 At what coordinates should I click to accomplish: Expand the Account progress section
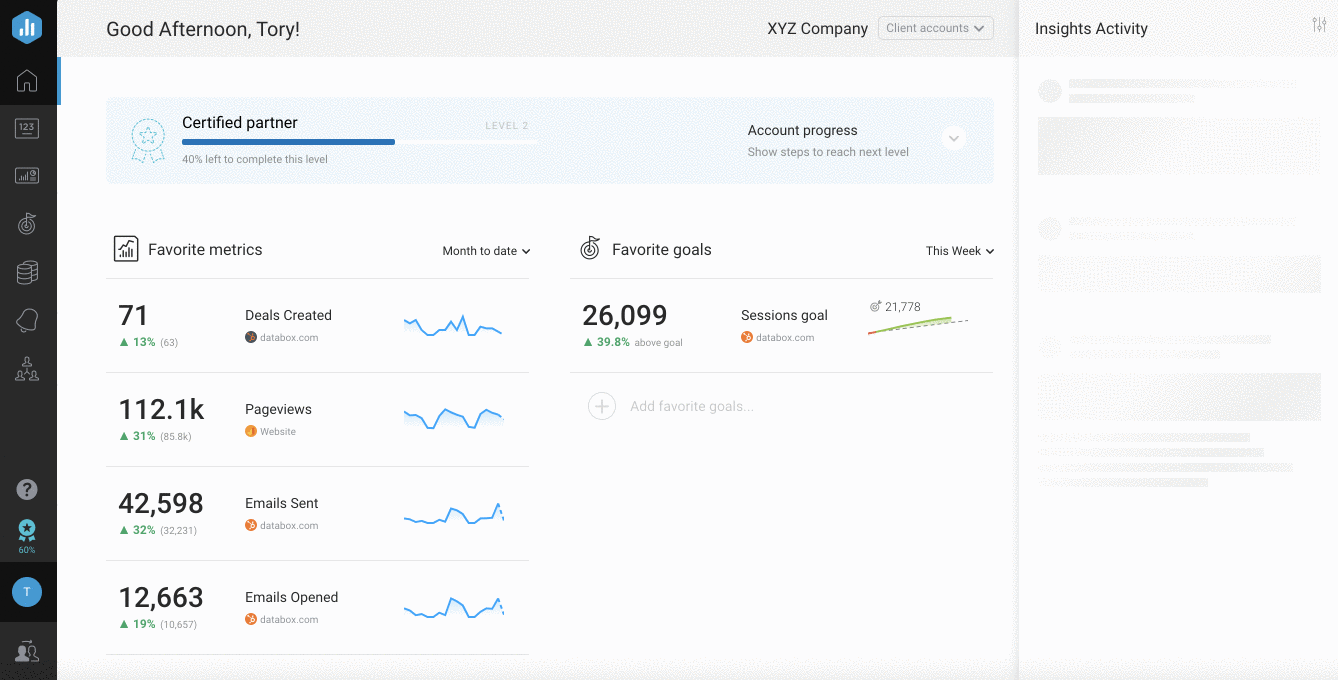click(953, 137)
